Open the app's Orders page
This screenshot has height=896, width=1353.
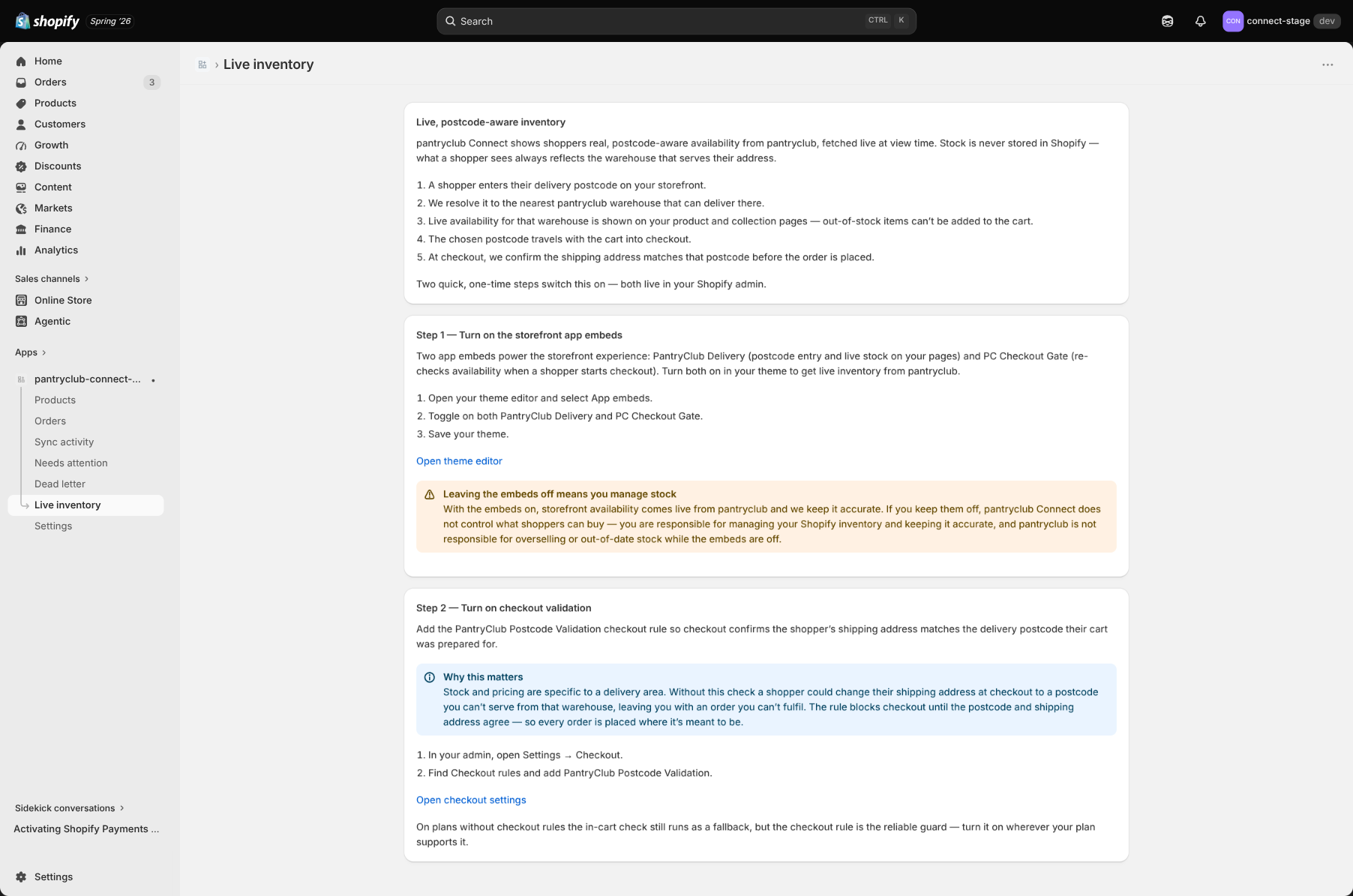pos(50,421)
